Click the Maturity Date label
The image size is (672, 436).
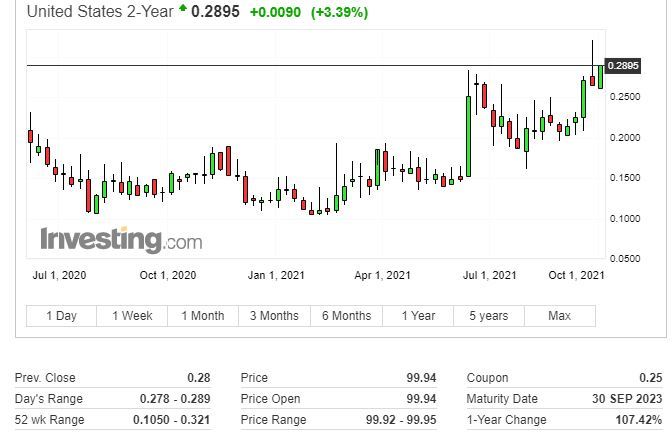pyautogui.click(x=502, y=399)
